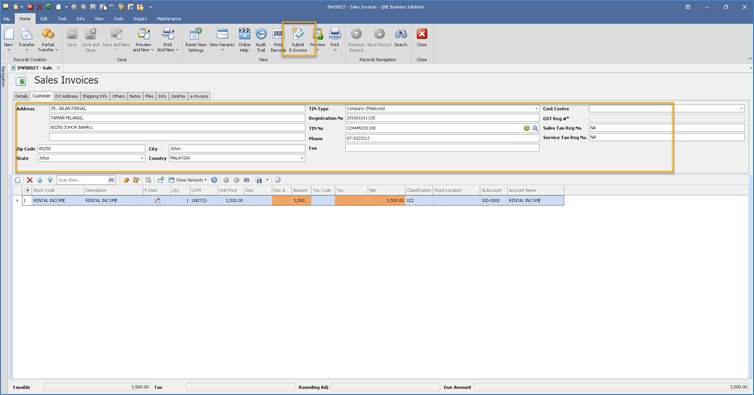Image resolution: width=754 pixels, height=395 pixels.
Task: Open the TIN Type dropdown
Action: coord(536,109)
